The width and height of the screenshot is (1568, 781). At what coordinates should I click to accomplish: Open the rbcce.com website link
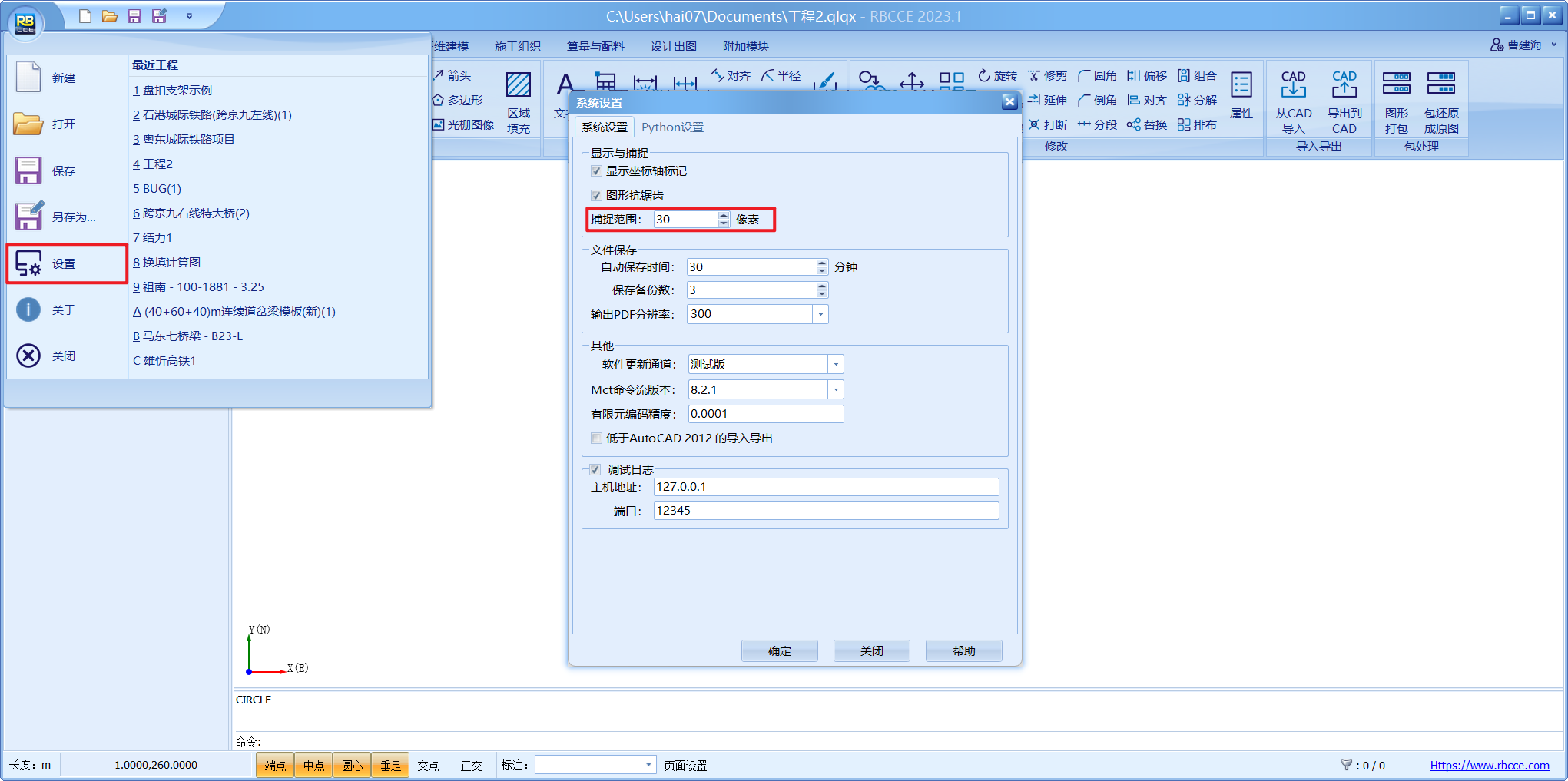[1489, 766]
